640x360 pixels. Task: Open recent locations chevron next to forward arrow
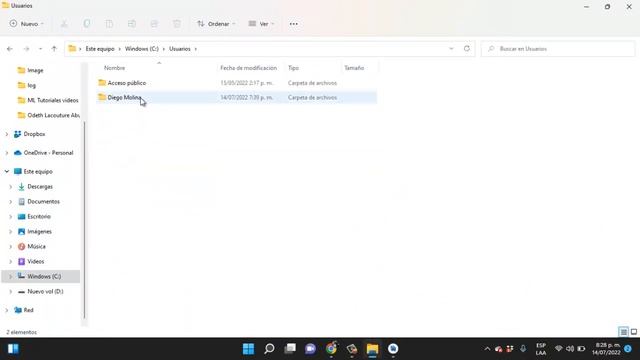[40, 49]
